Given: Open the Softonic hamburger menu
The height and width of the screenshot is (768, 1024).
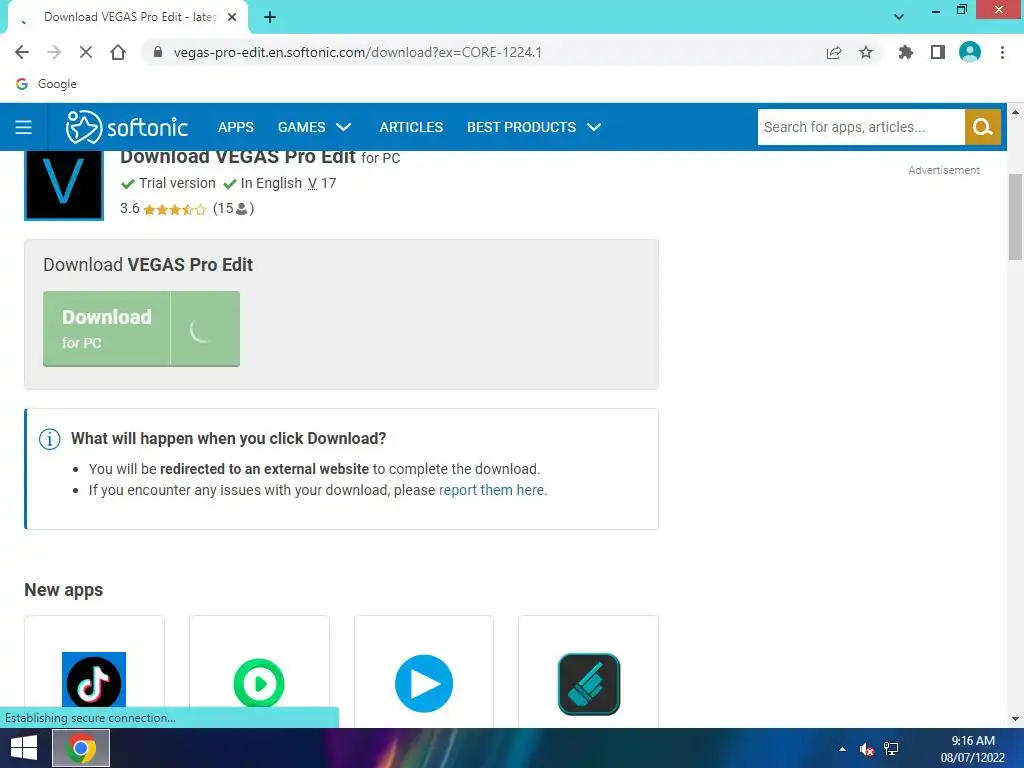Looking at the screenshot, I should coord(24,127).
